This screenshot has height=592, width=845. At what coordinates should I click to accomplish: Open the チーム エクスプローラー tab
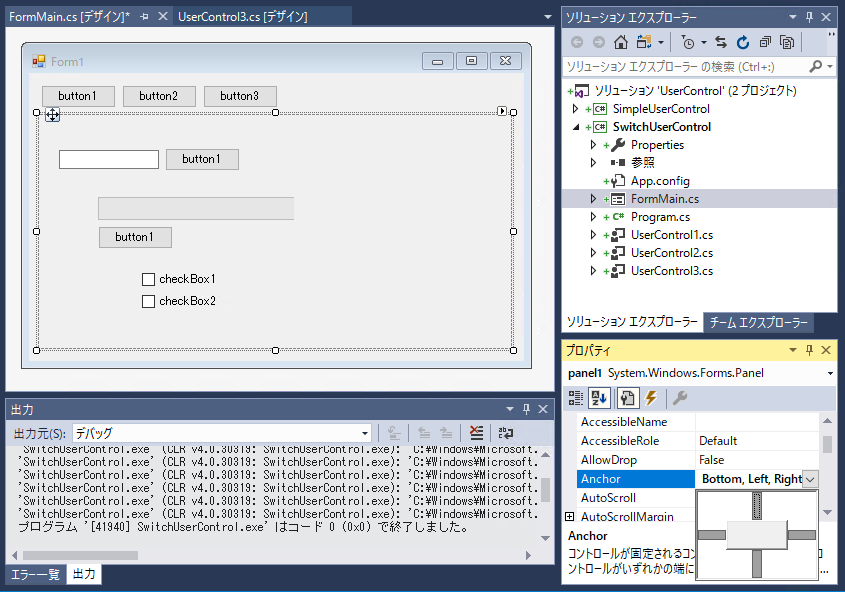(759, 323)
